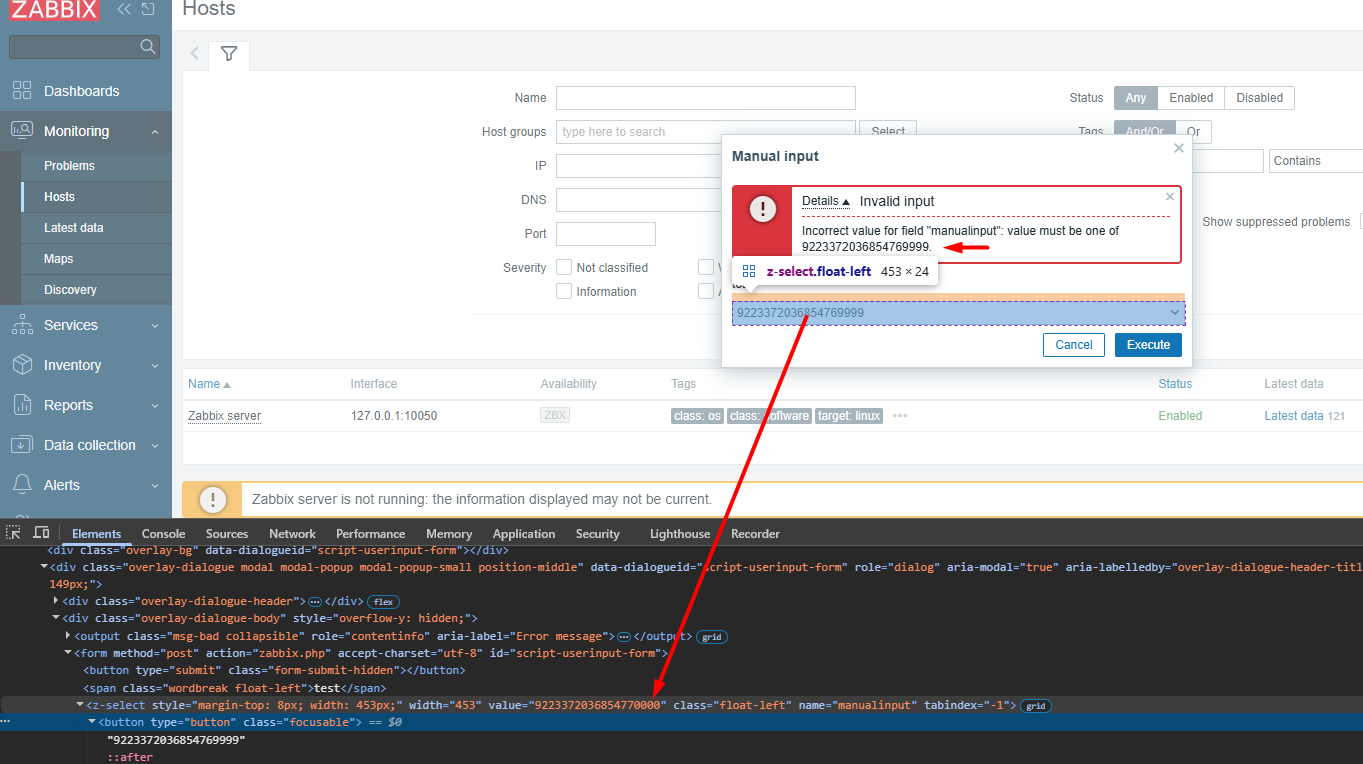Click the Services sidebar icon
Screen dimensions: 1363x764
[22, 325]
